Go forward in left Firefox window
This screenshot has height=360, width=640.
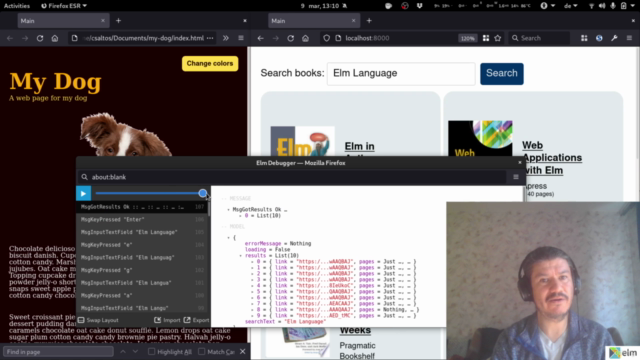pos(25,38)
